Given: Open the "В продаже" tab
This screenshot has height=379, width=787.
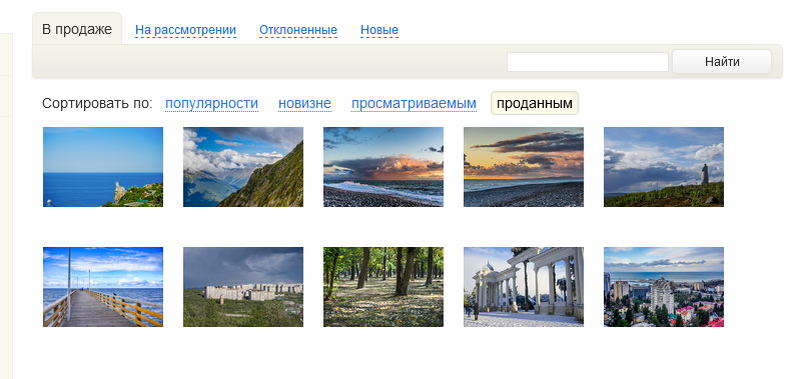Looking at the screenshot, I should [77, 29].
